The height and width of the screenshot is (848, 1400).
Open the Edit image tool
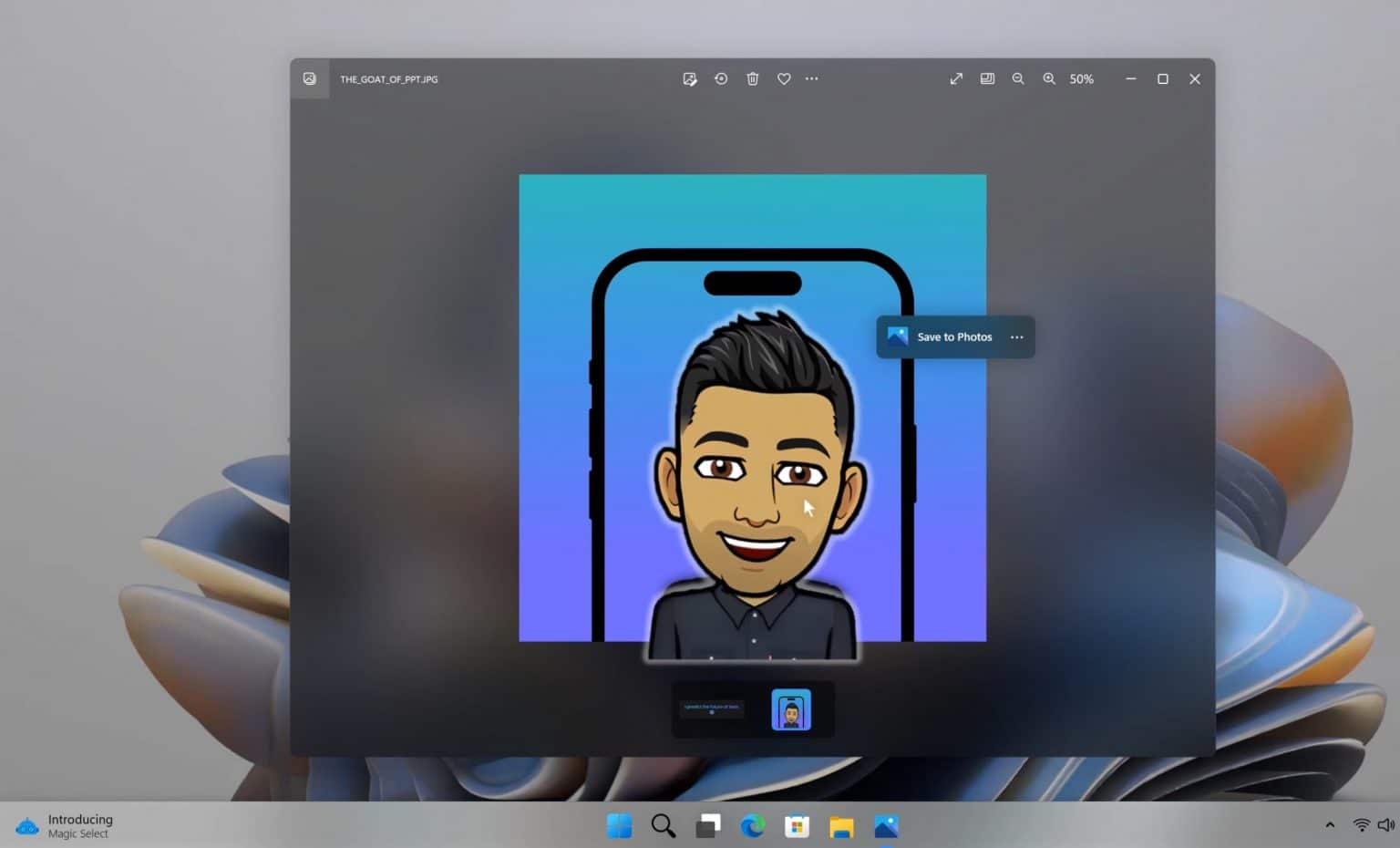(690, 78)
